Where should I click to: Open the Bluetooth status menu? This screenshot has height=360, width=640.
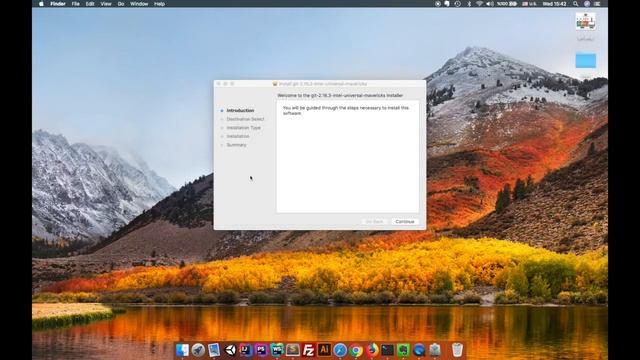(x=469, y=4)
